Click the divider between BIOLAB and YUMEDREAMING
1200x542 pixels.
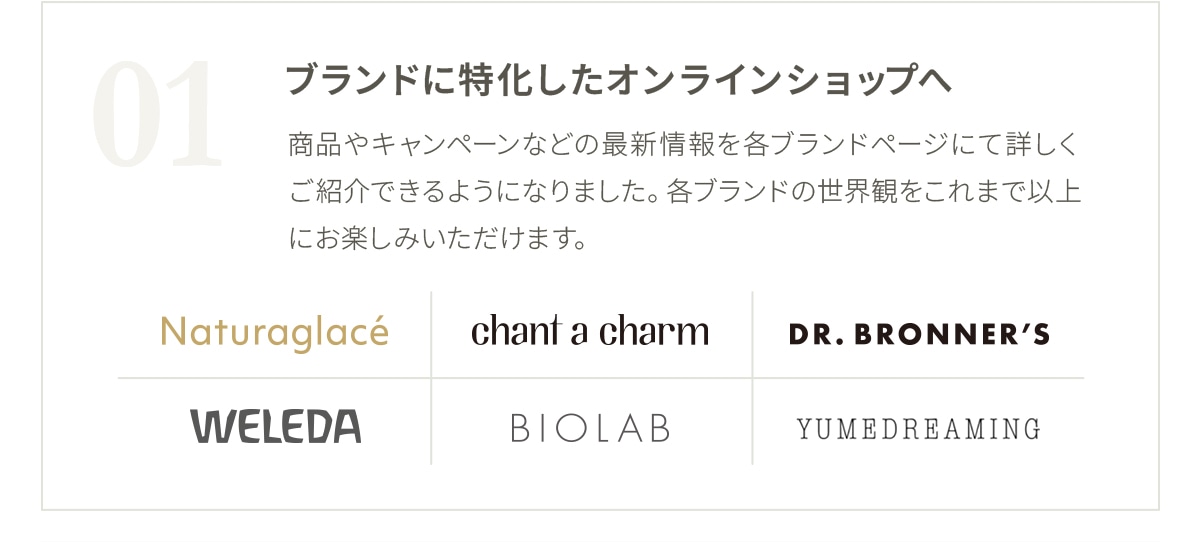[752, 421]
